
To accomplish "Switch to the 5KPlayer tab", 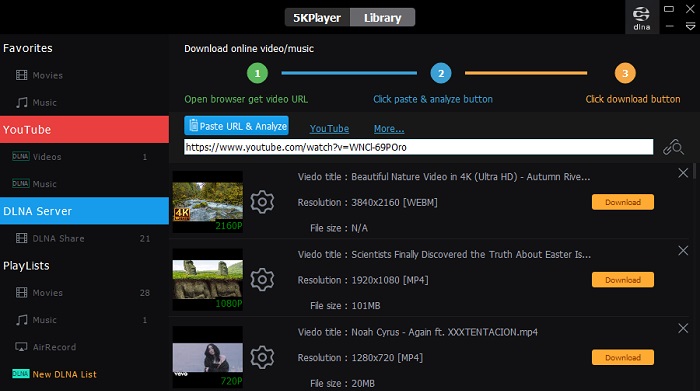I will (317, 18).
